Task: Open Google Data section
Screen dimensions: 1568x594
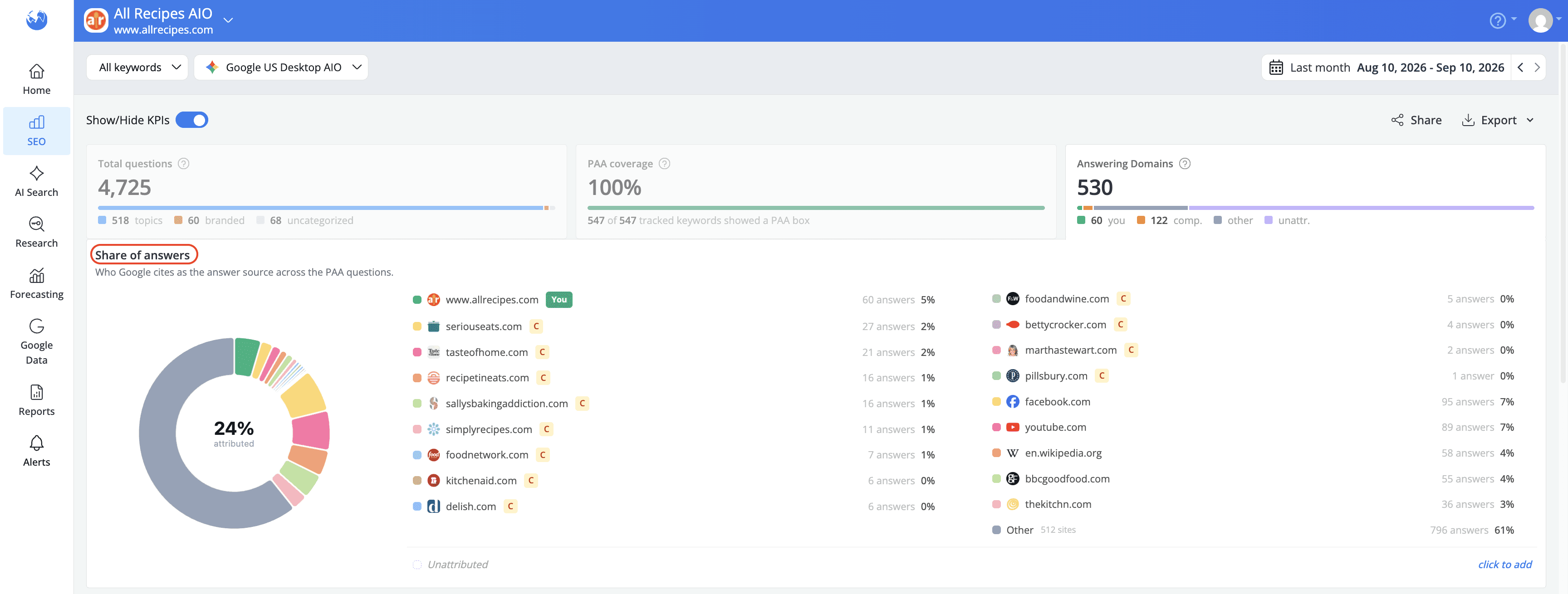Action: (36, 341)
